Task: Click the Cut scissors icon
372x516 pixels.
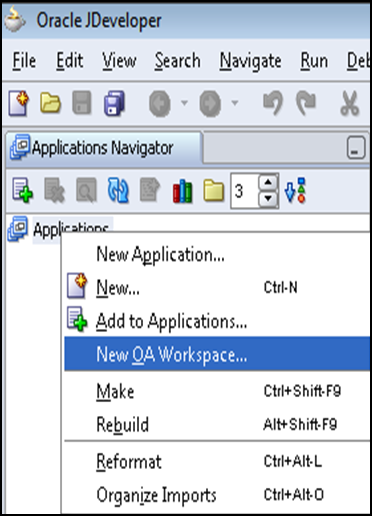Action: [x=350, y=104]
